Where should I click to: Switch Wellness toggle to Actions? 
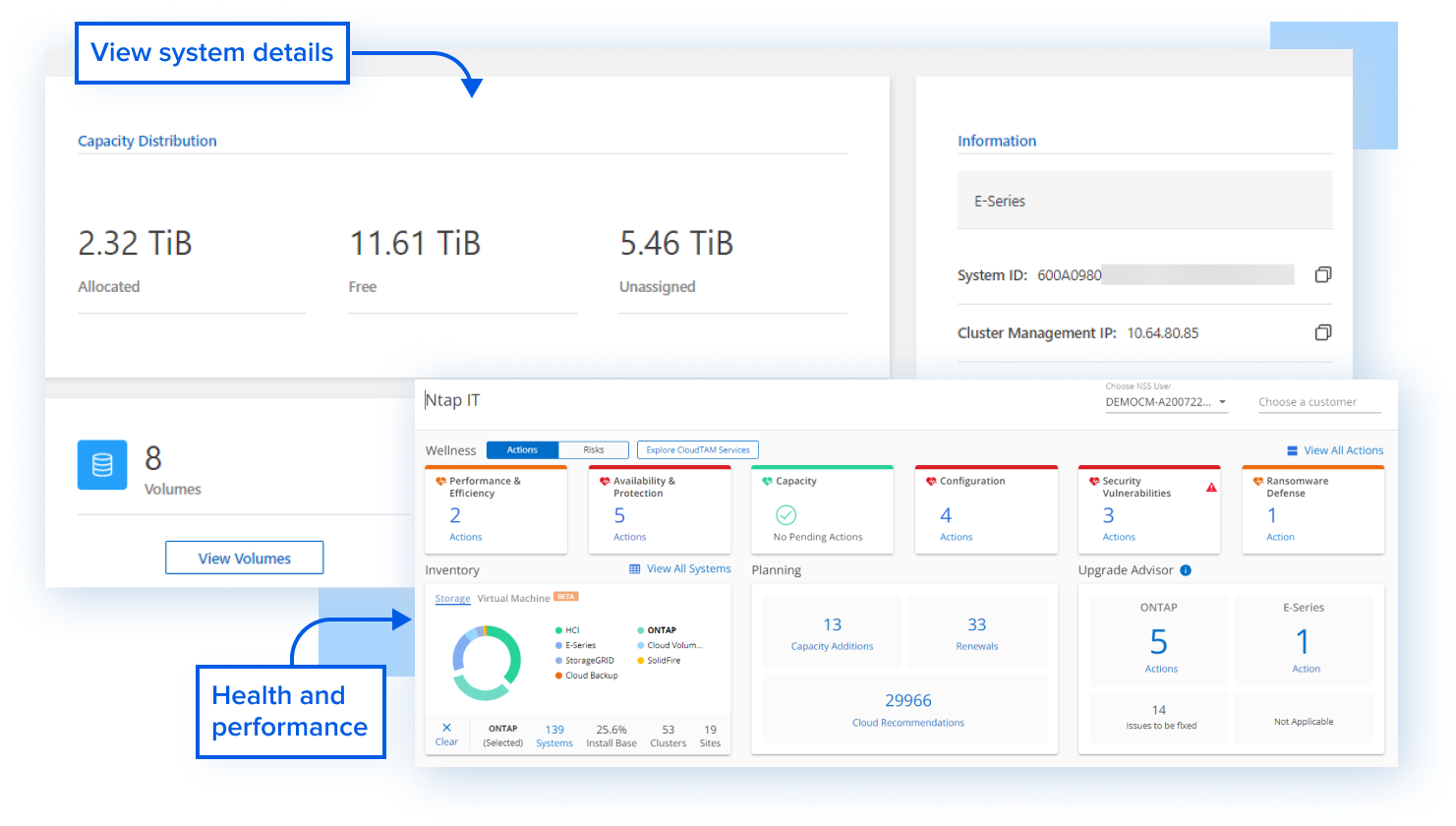(x=522, y=449)
